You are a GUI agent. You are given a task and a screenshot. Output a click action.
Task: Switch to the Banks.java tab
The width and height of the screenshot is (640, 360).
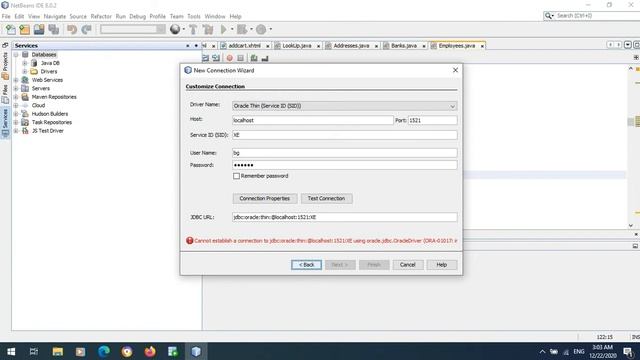click(404, 46)
